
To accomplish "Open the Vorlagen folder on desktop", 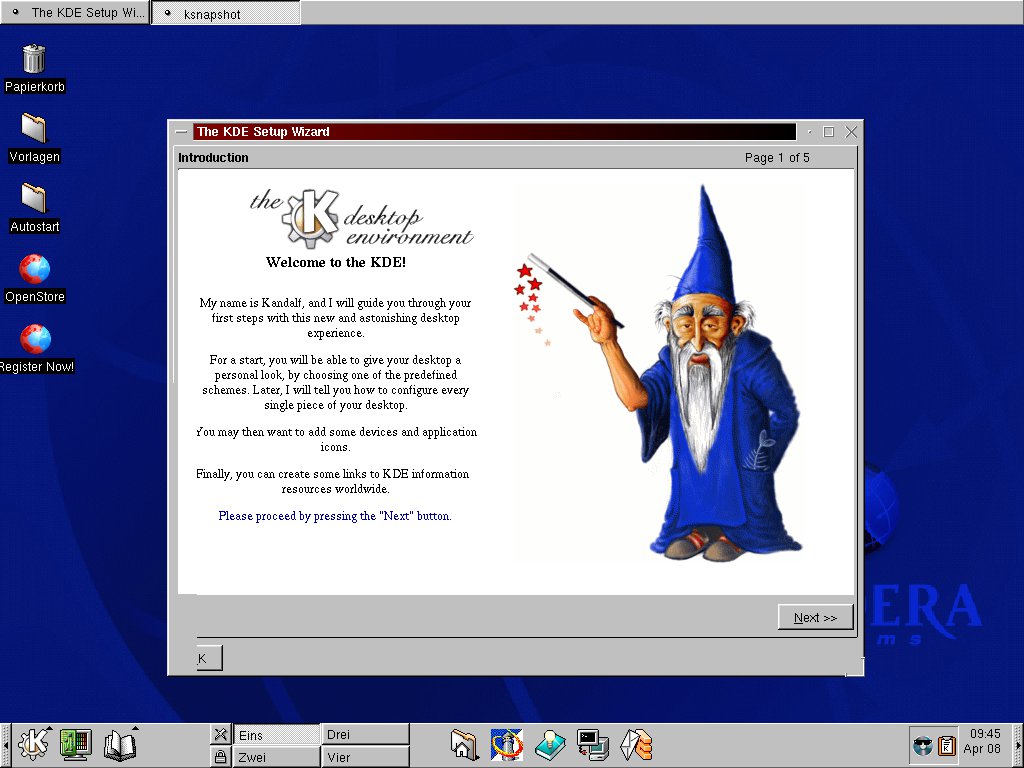I will 34,138.
